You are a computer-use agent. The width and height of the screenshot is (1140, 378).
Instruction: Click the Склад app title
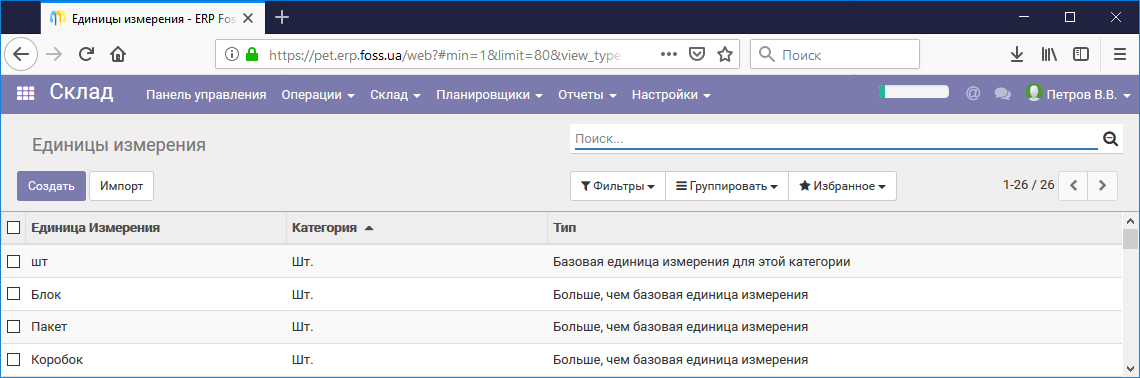pos(81,92)
